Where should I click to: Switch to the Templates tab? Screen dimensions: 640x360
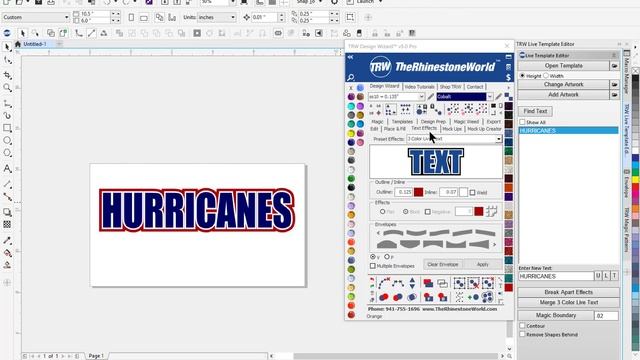pyautogui.click(x=402, y=122)
